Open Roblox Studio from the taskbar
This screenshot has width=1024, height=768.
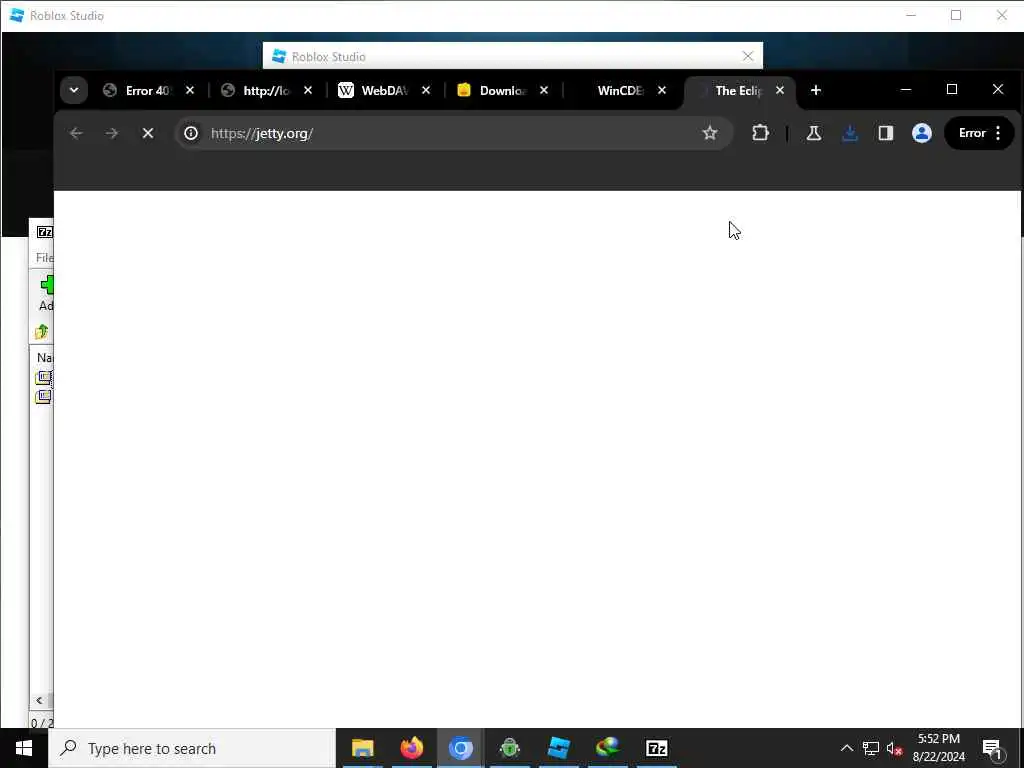[x=558, y=748]
